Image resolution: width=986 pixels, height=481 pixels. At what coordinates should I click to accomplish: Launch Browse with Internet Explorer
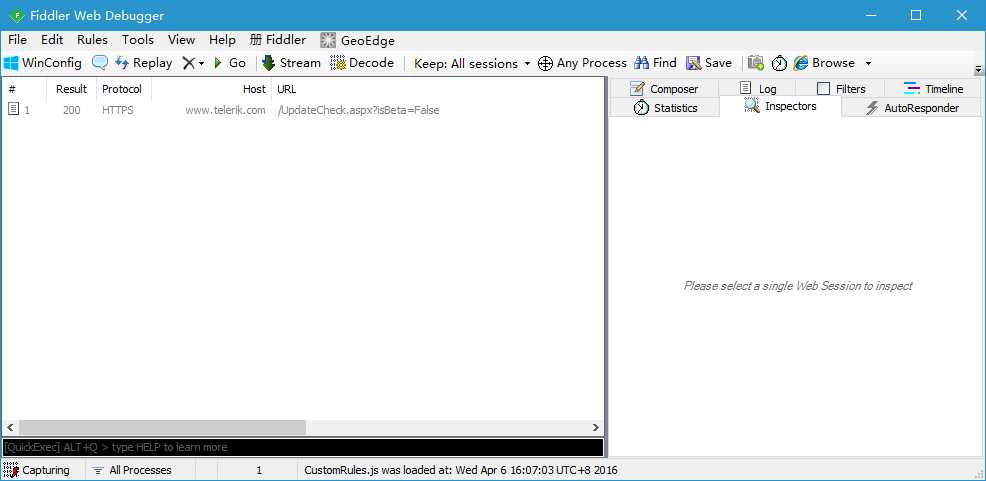point(824,63)
